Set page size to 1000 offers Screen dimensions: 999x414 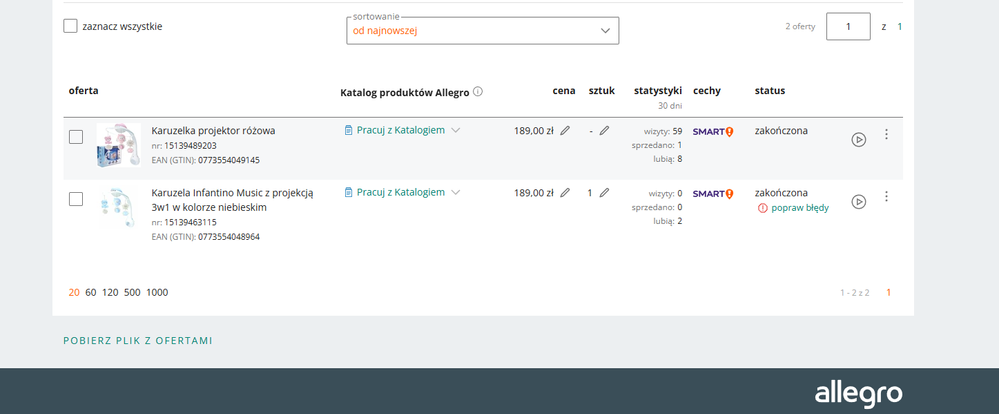157,293
